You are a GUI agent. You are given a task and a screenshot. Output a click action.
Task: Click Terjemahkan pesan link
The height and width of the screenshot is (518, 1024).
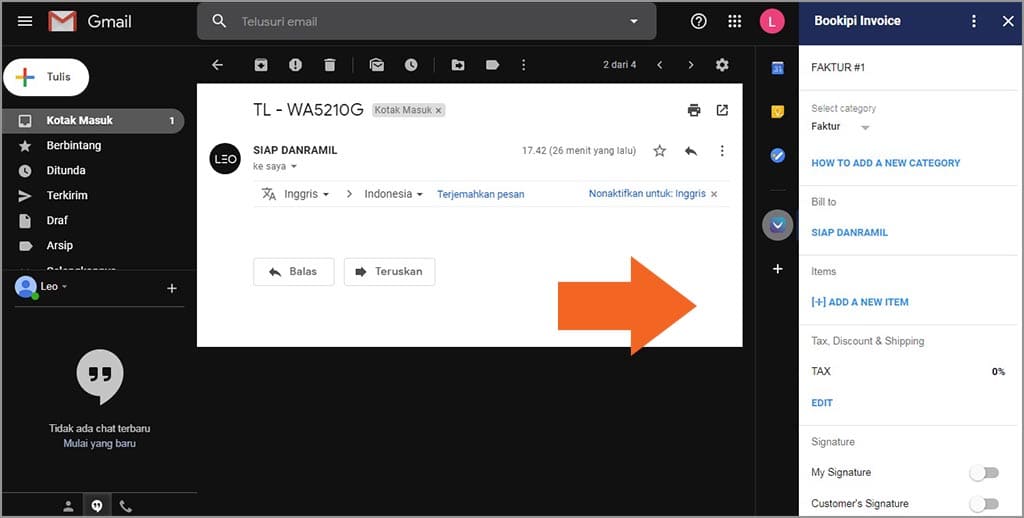tap(481, 194)
